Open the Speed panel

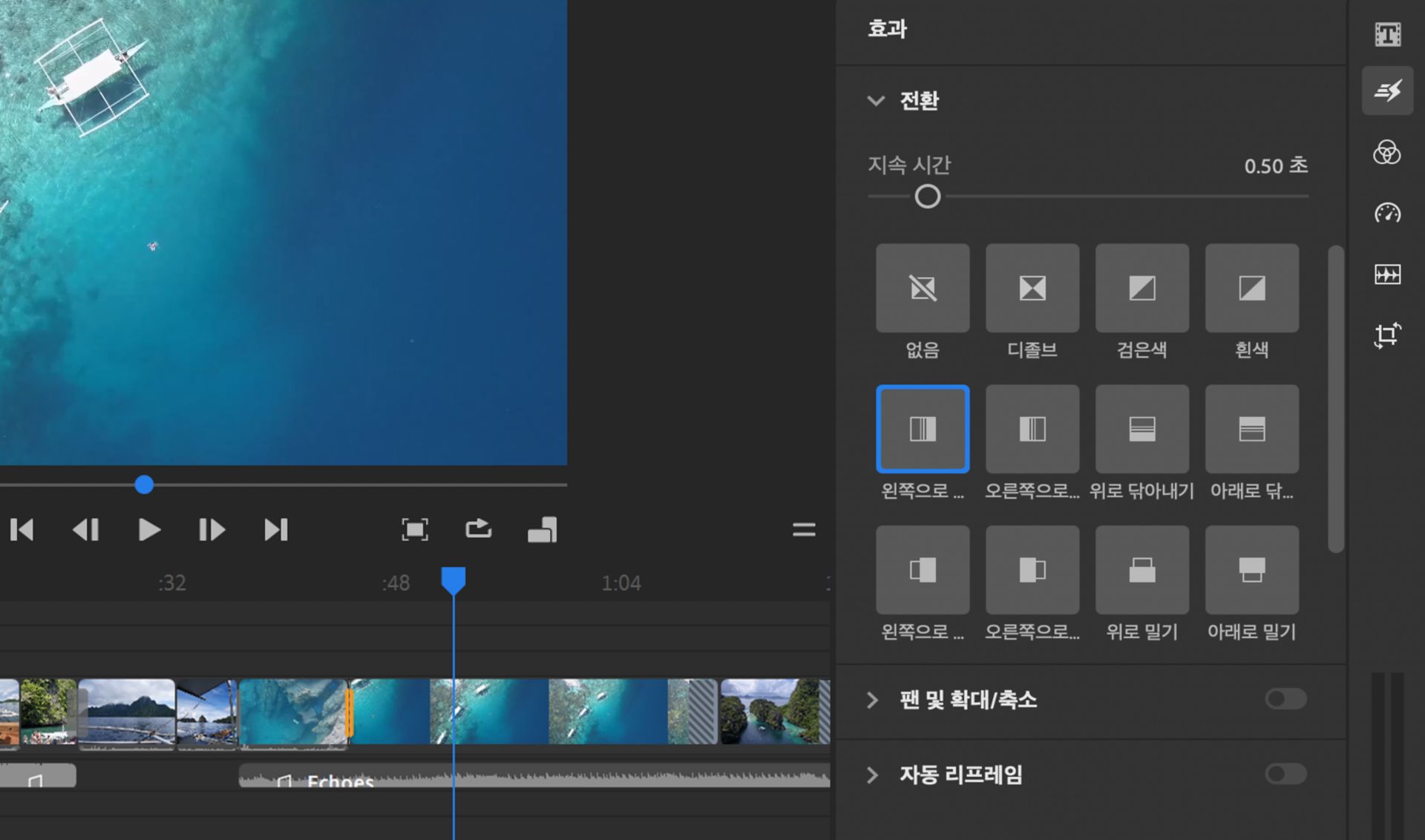(x=1387, y=214)
